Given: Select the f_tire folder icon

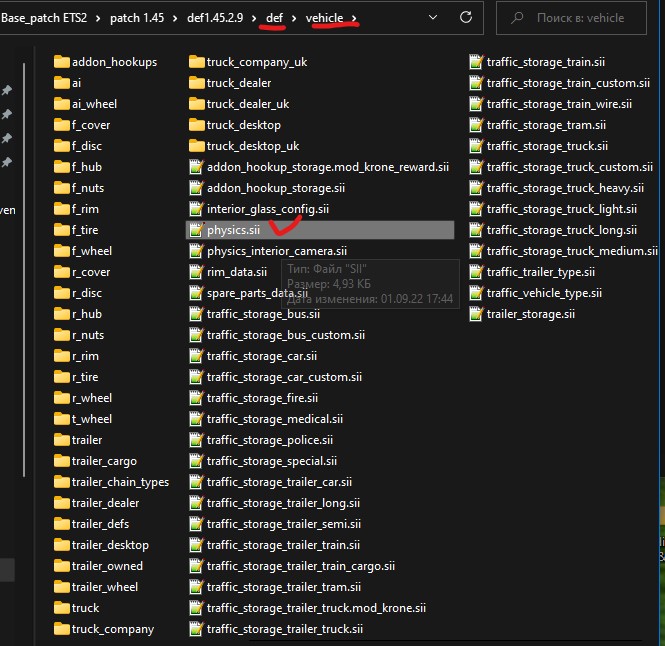Looking at the screenshot, I should (x=61, y=230).
